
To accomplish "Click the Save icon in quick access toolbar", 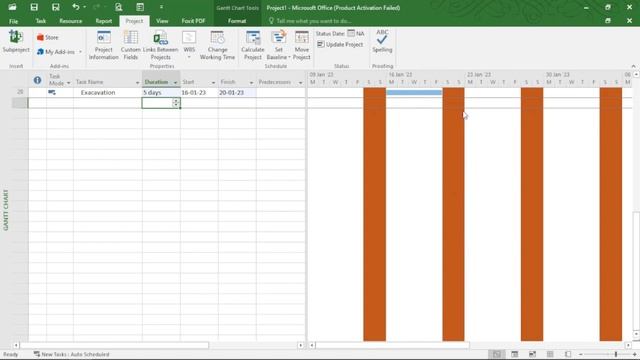I will point(34,7).
